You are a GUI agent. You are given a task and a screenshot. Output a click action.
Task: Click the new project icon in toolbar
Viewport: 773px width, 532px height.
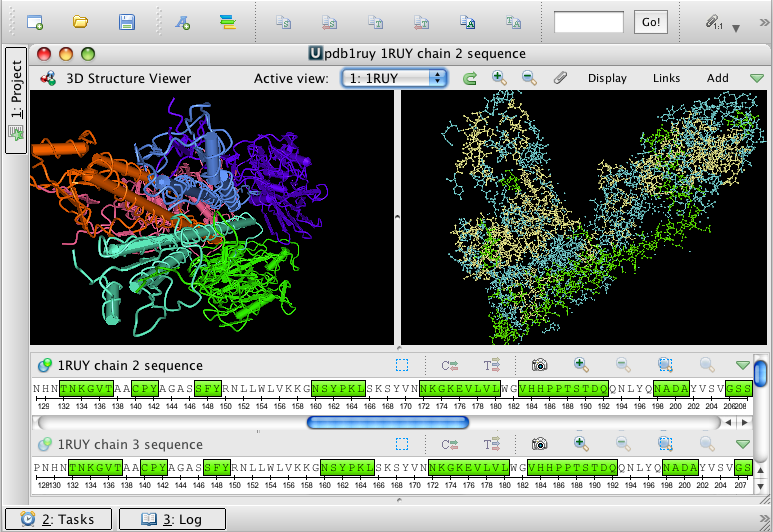tap(35, 21)
